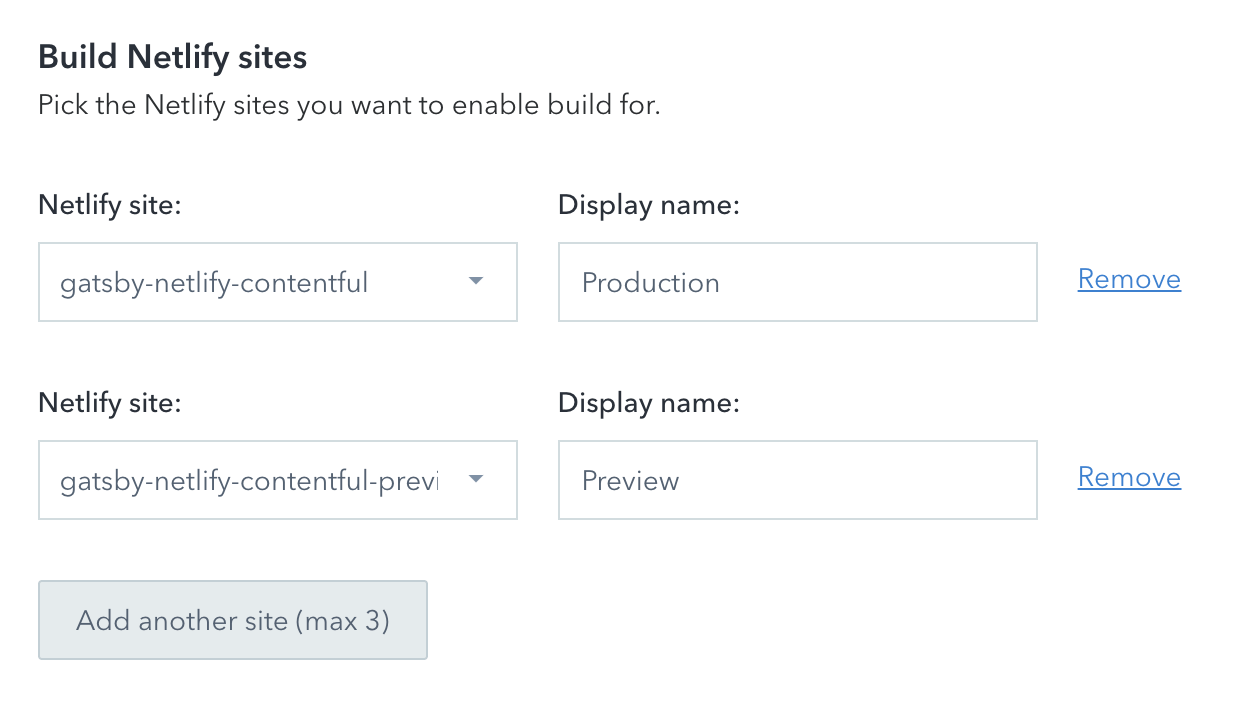Click the Build Netlify sites heading
This screenshot has width=1250, height=704.
tap(172, 57)
